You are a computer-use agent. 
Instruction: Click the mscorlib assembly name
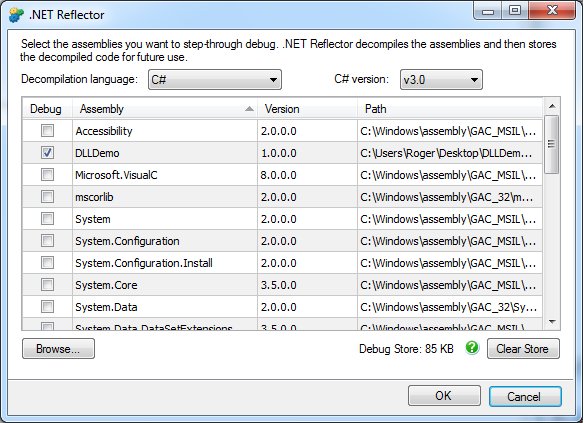[94, 197]
